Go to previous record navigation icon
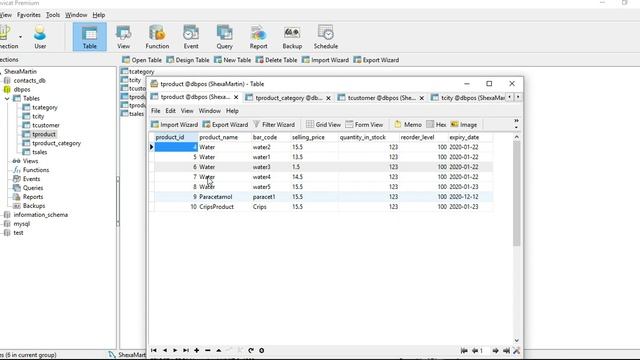The width and height of the screenshot is (640, 360). pyautogui.click(x=164, y=350)
